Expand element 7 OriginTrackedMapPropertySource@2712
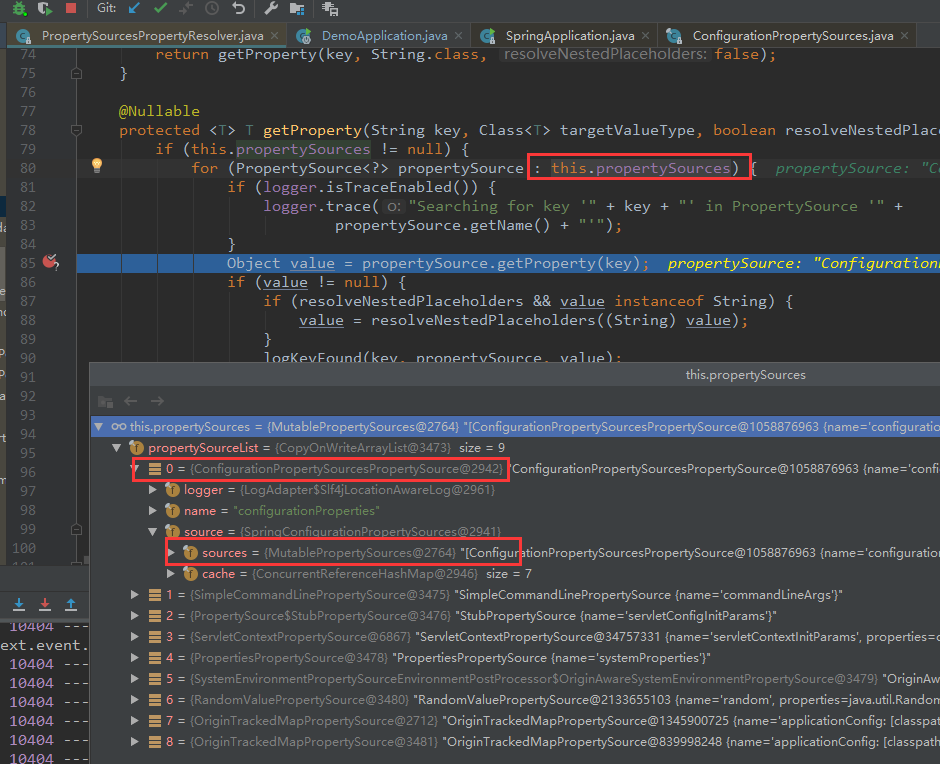 point(135,720)
